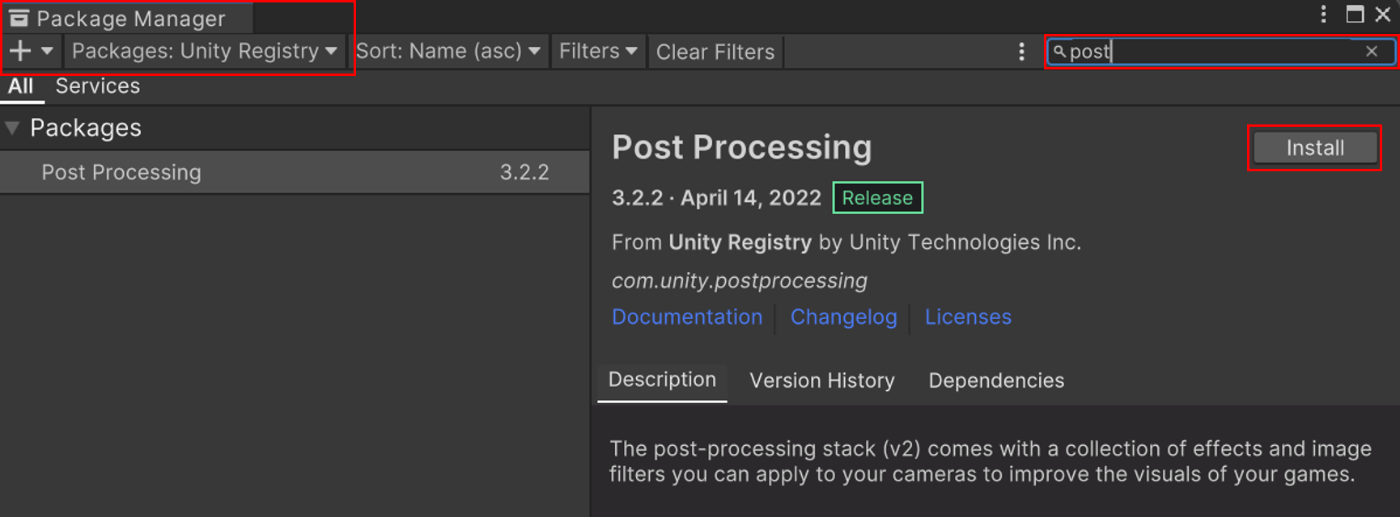Click the com.unity.postprocessing package ID
The width and height of the screenshot is (1400, 517).
pos(740,281)
